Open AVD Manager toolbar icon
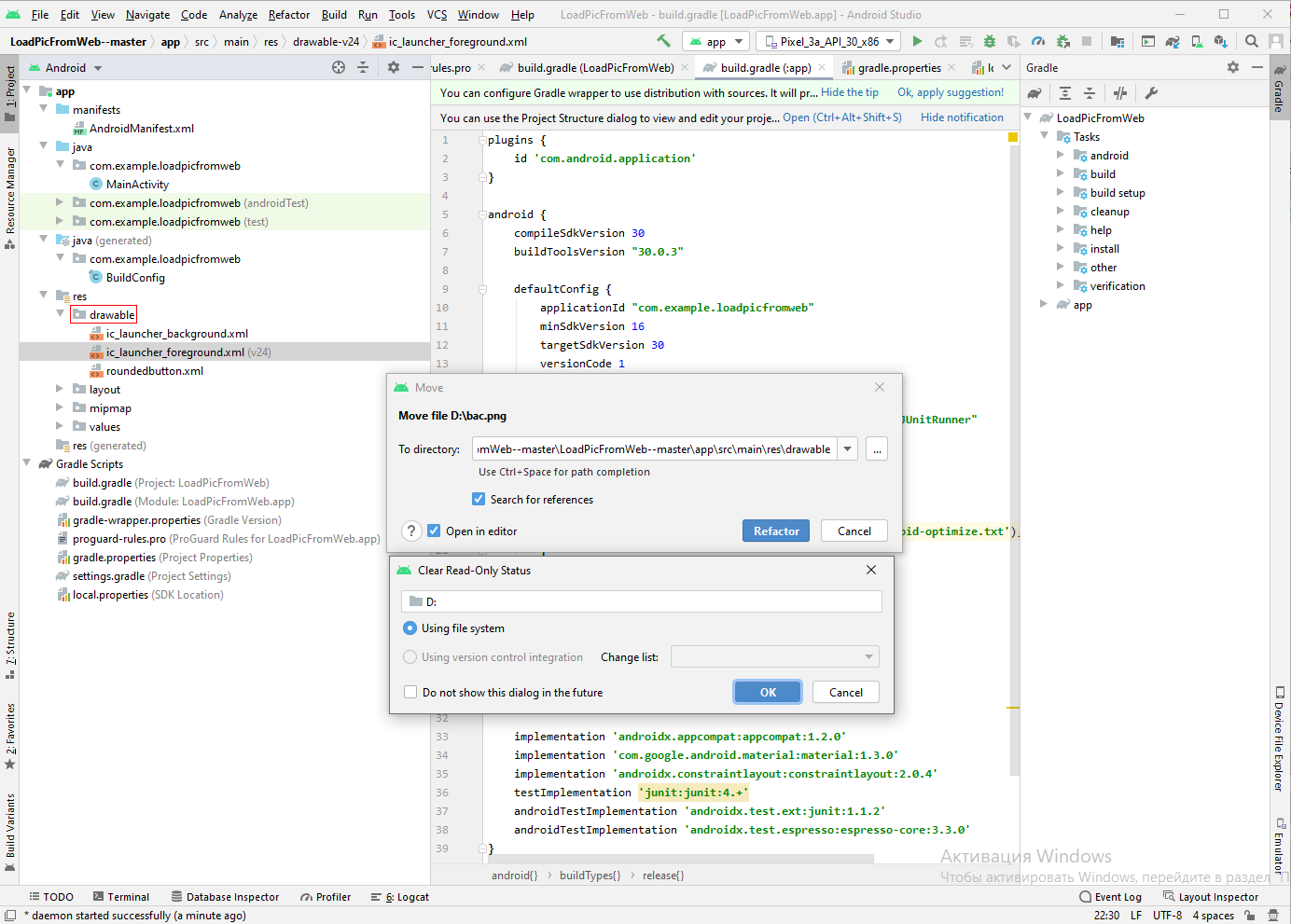Screen dimensions: 1291x924 pos(1197,41)
